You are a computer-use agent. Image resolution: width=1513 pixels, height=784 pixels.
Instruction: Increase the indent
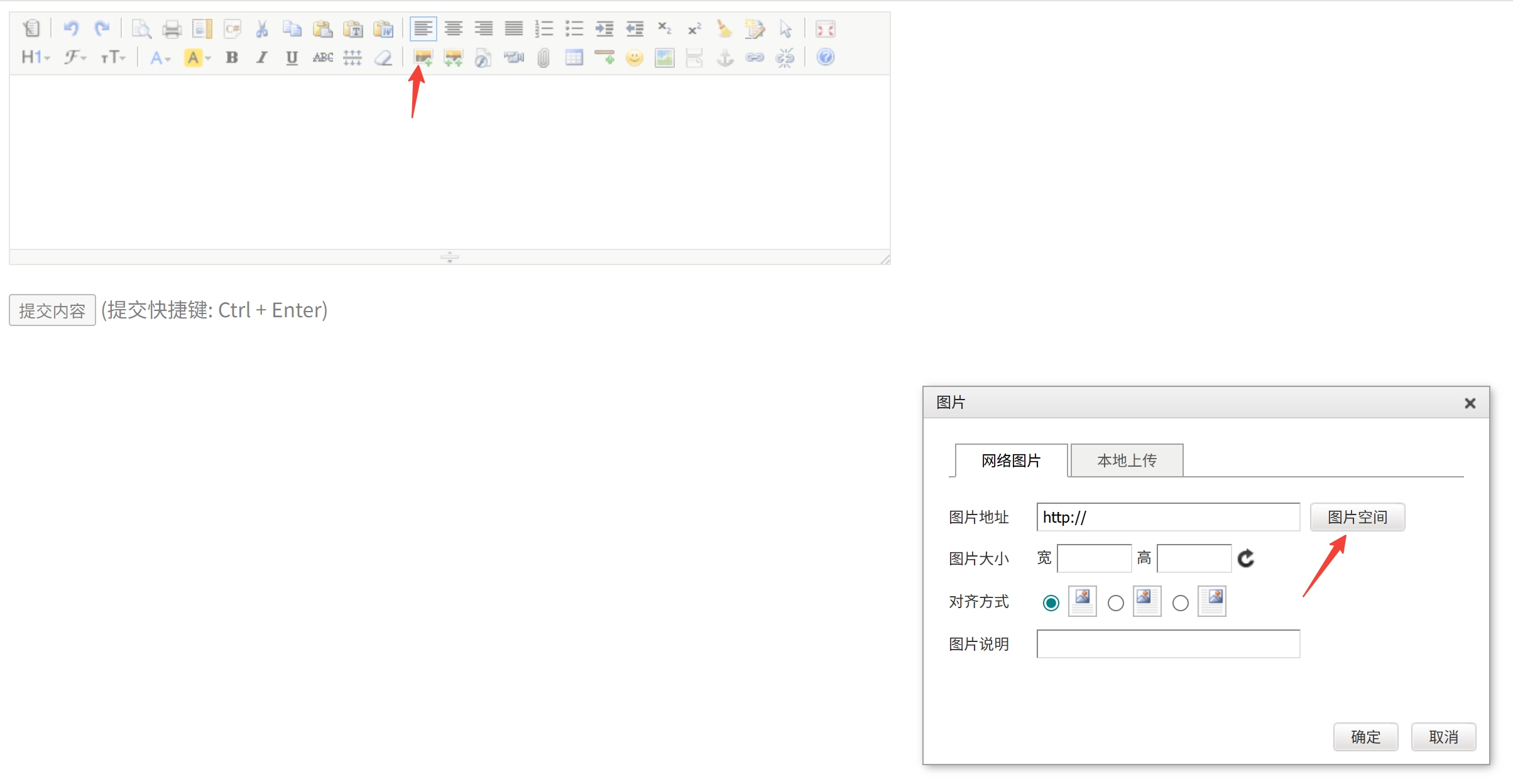click(x=604, y=29)
